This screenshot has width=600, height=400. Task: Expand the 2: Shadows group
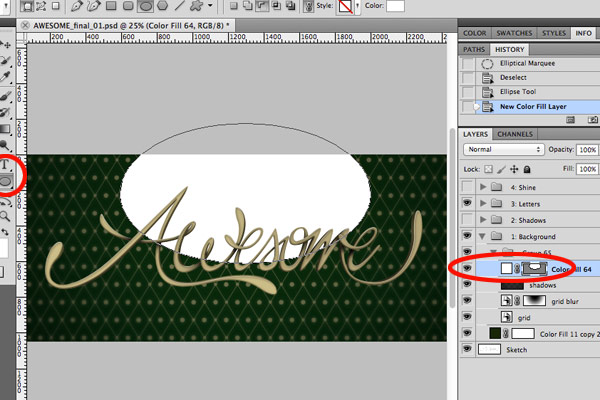click(483, 220)
